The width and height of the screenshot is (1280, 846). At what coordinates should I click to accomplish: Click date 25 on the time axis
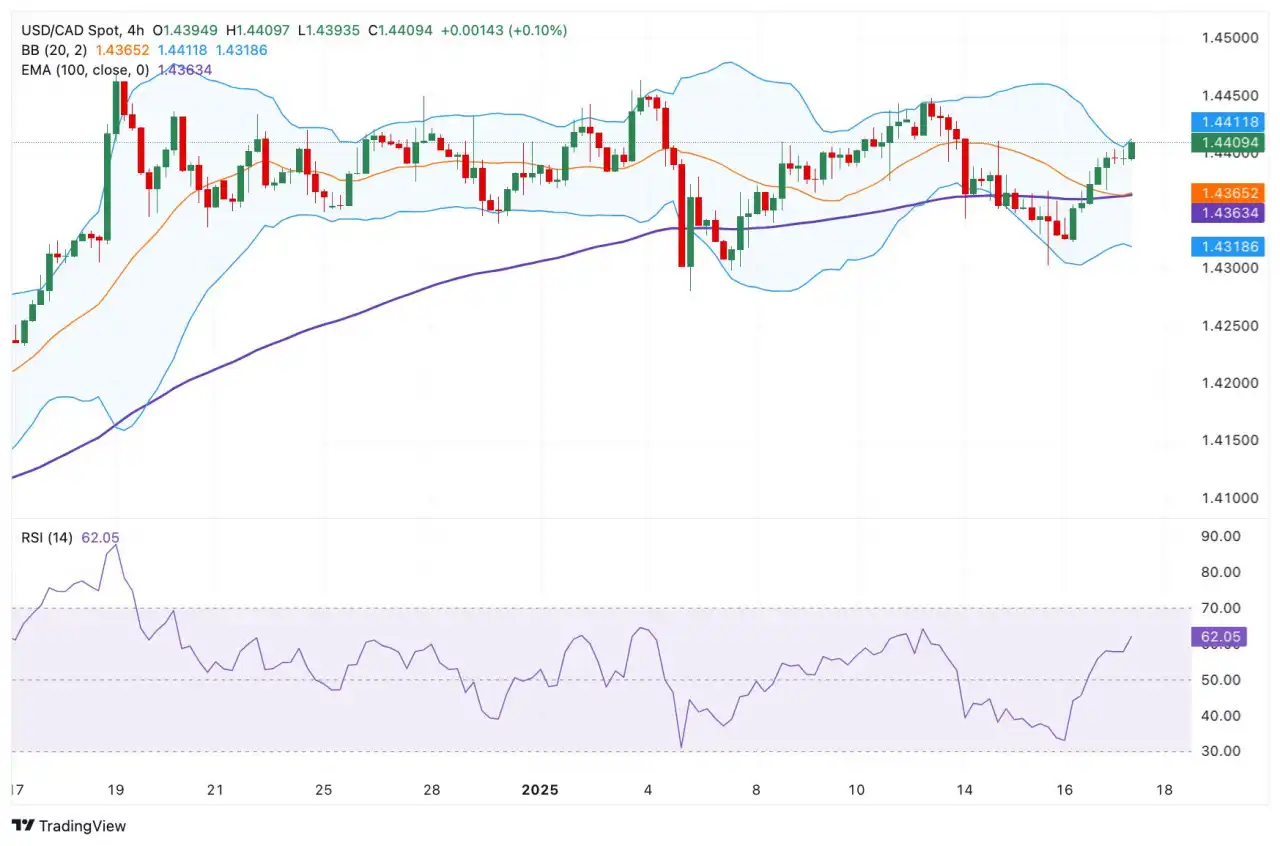pos(323,790)
